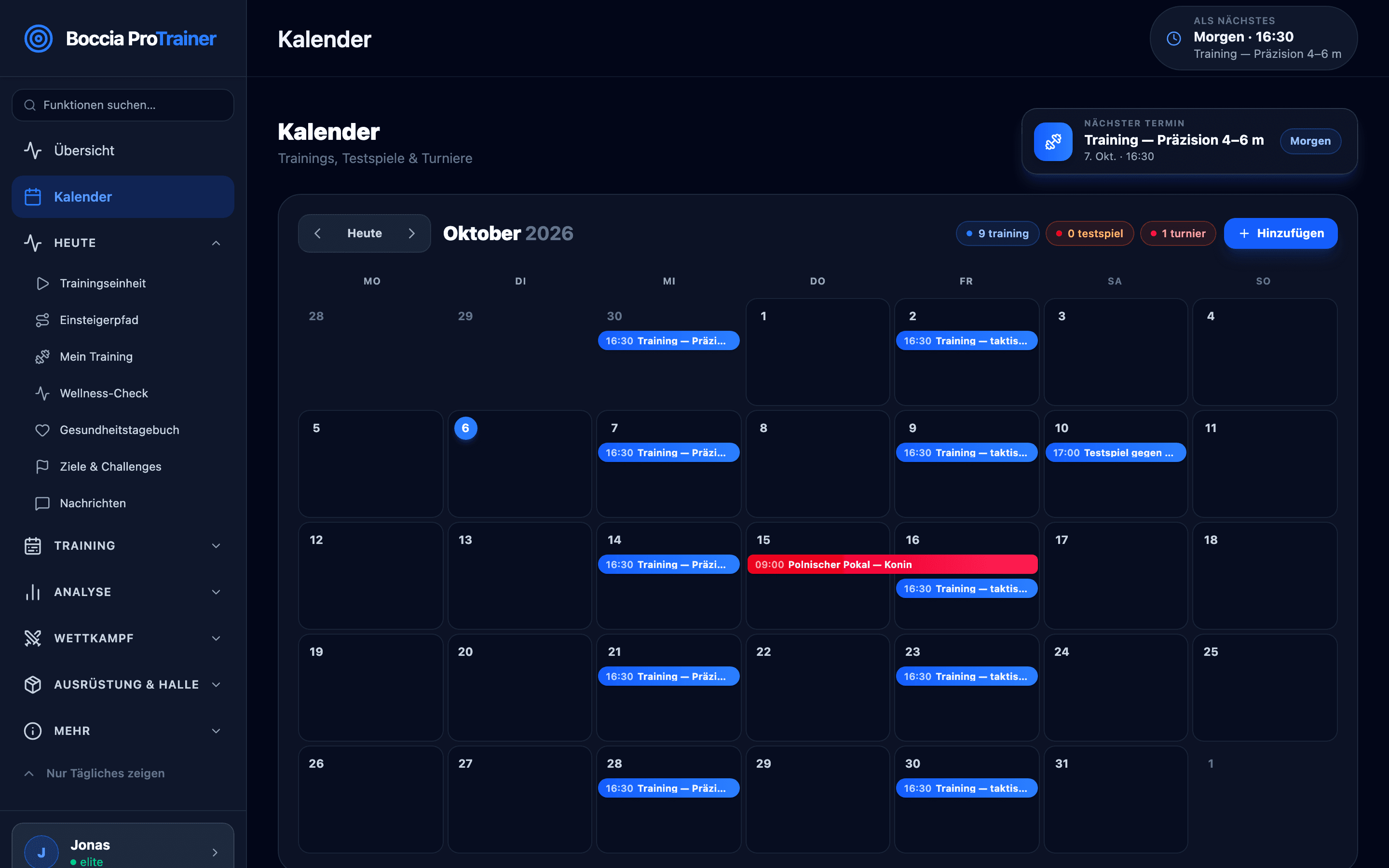Click in the Funktionen suchen search field

(x=123, y=105)
